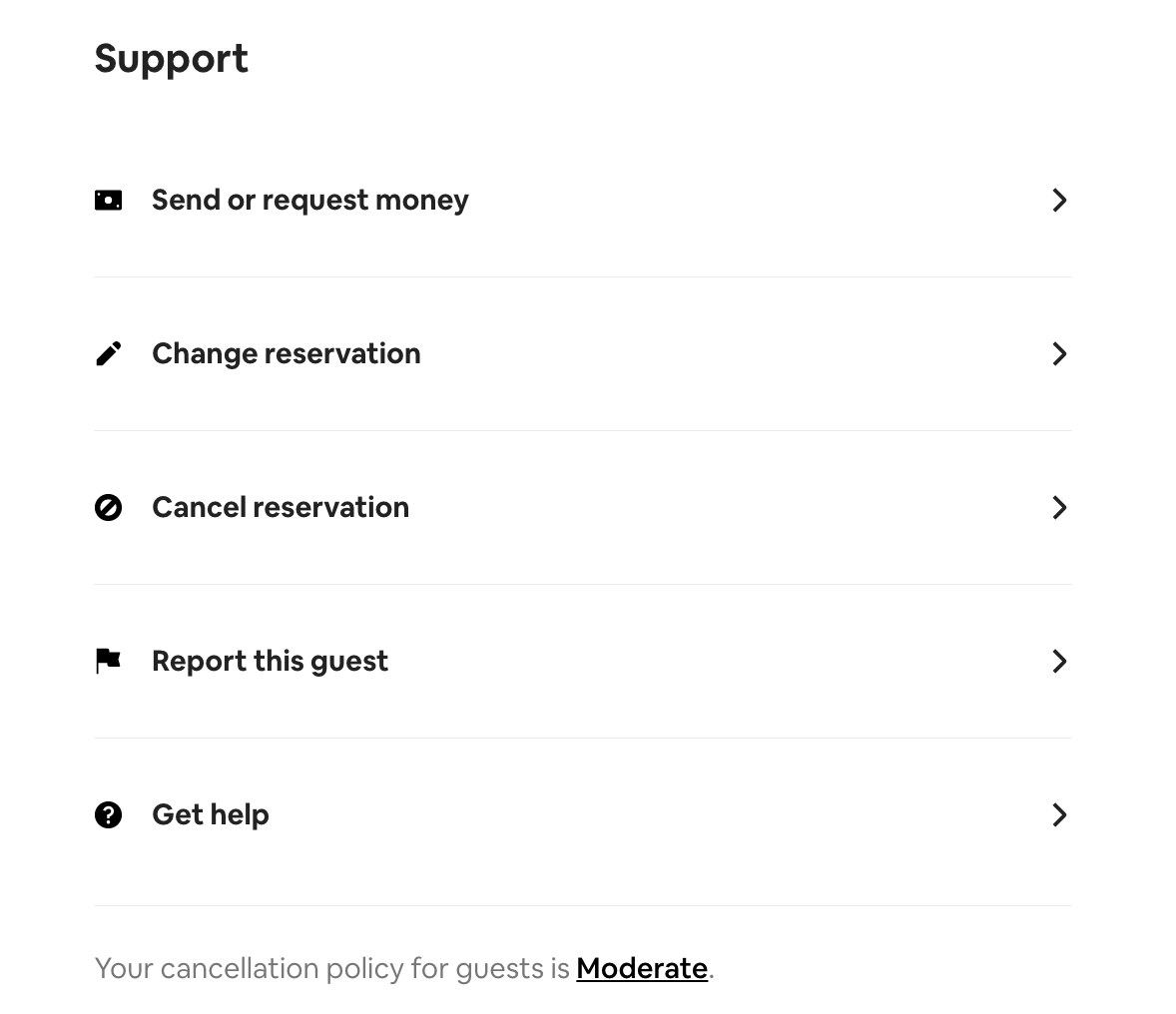
Task: Open the Get help text option
Action: point(210,815)
